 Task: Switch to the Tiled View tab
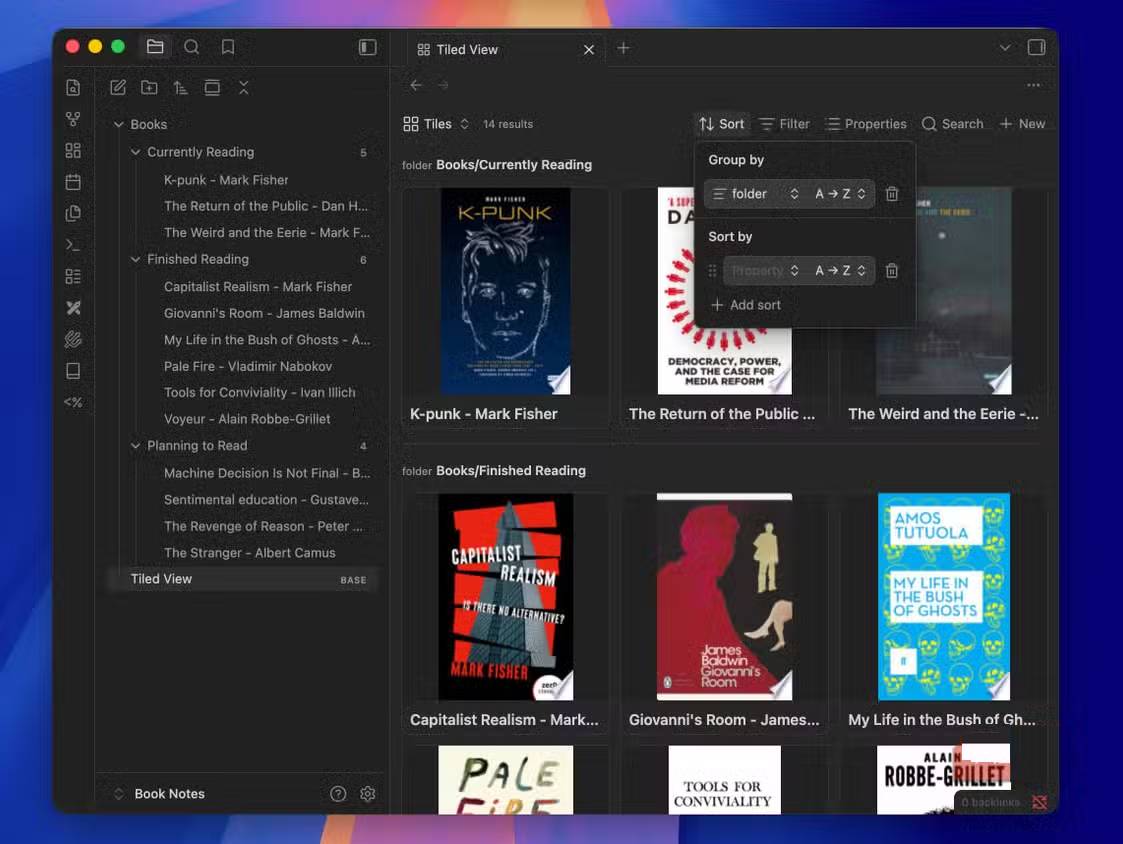[x=467, y=49]
